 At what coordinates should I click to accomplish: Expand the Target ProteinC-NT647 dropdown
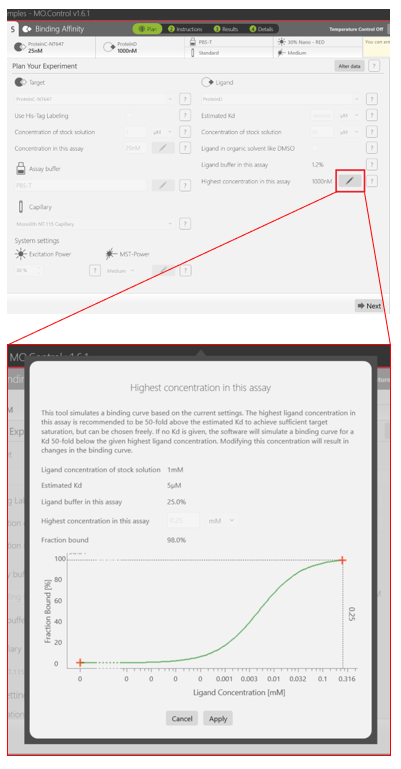(94, 99)
